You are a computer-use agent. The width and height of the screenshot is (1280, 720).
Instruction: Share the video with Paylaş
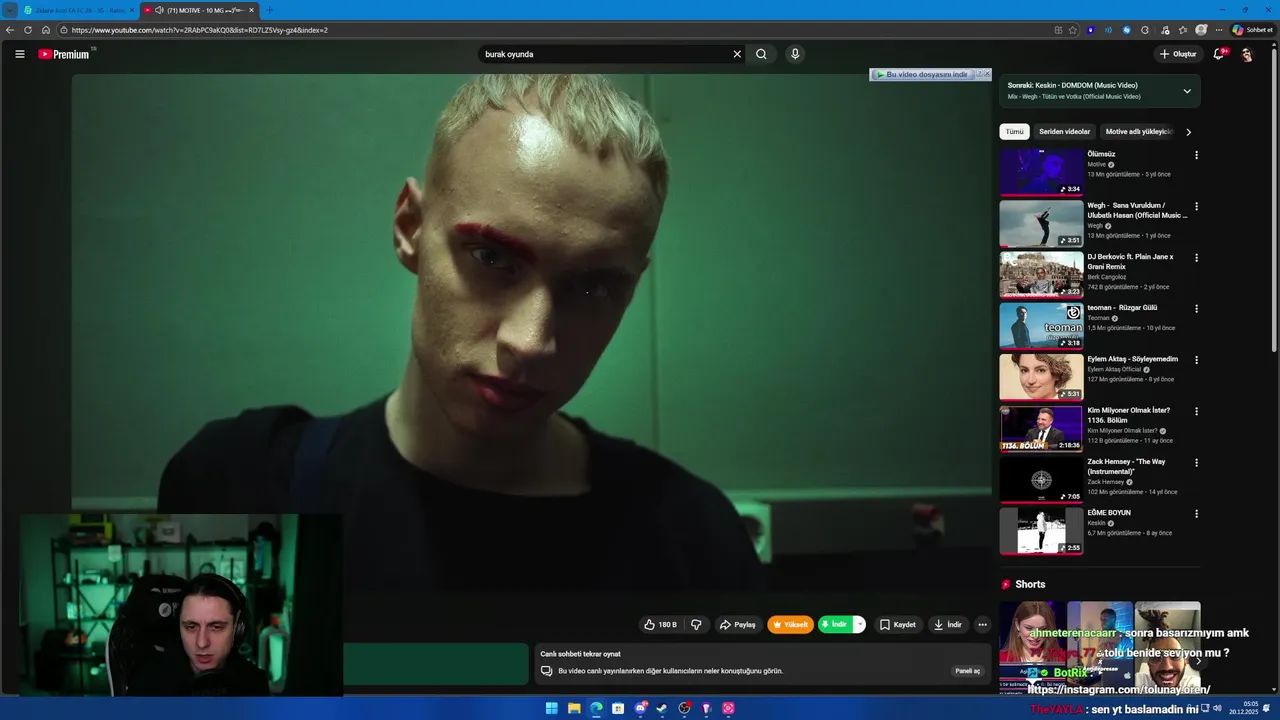[x=737, y=624]
